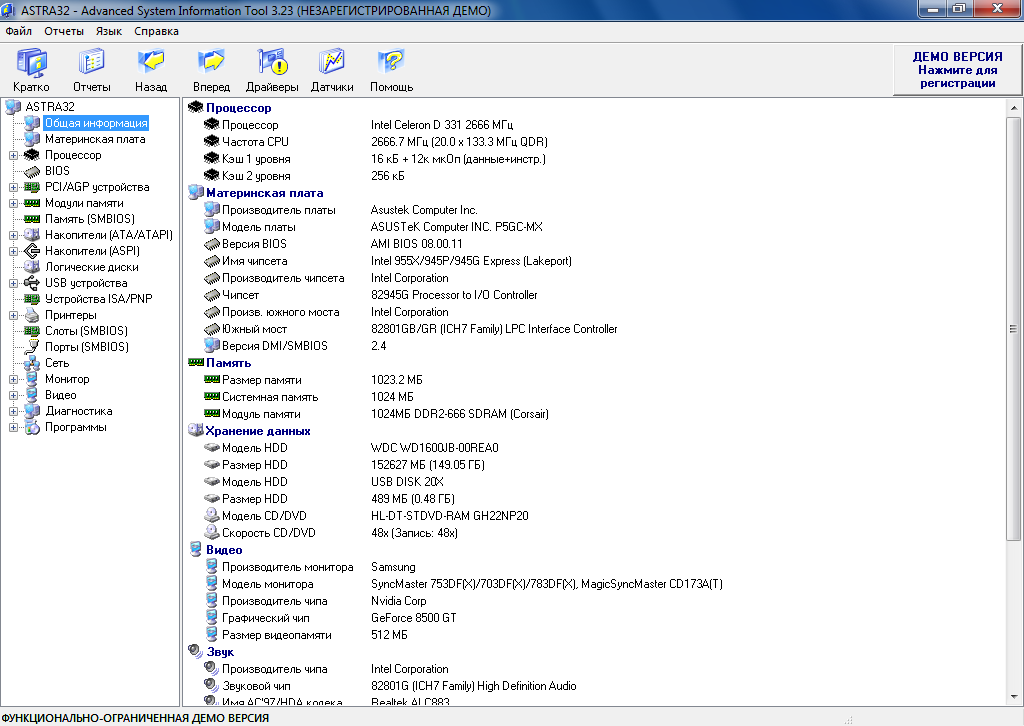This screenshot has height=726, width=1024.
Task: Open the Файл menu
Action: 18,31
